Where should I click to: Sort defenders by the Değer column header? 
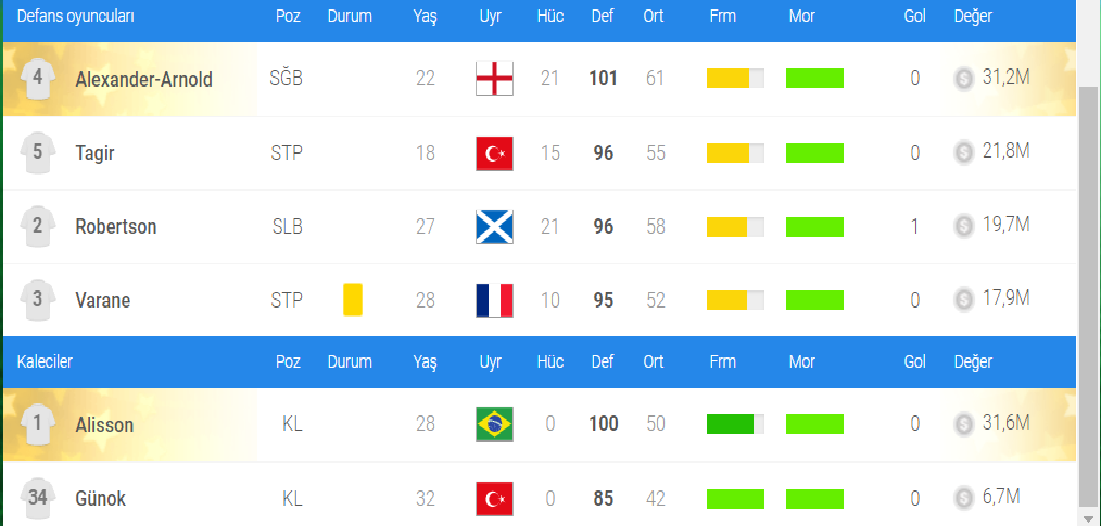click(x=973, y=16)
